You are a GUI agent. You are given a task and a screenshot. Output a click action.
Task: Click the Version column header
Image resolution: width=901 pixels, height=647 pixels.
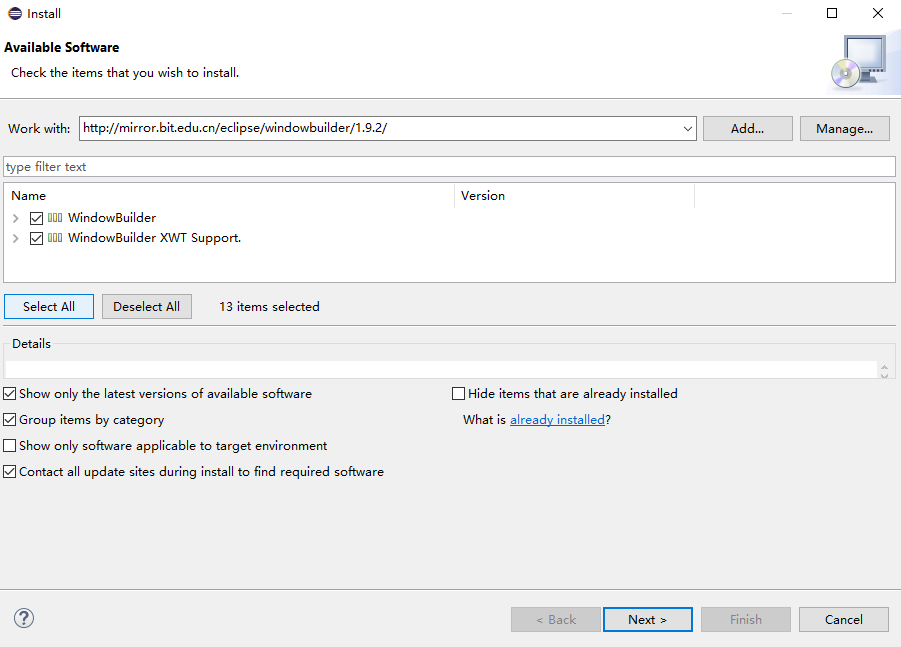tap(575, 196)
